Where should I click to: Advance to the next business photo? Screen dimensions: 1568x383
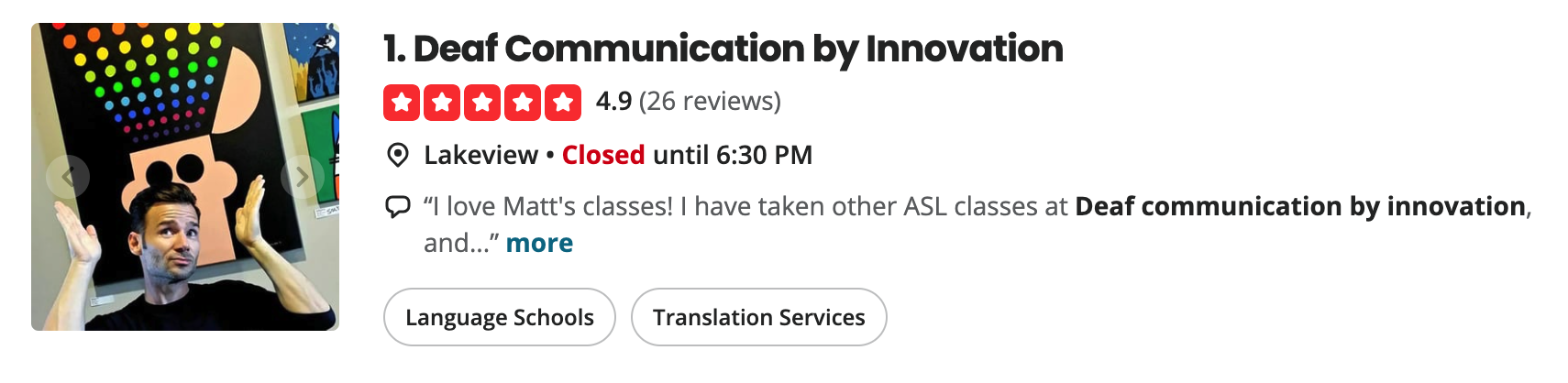(302, 177)
